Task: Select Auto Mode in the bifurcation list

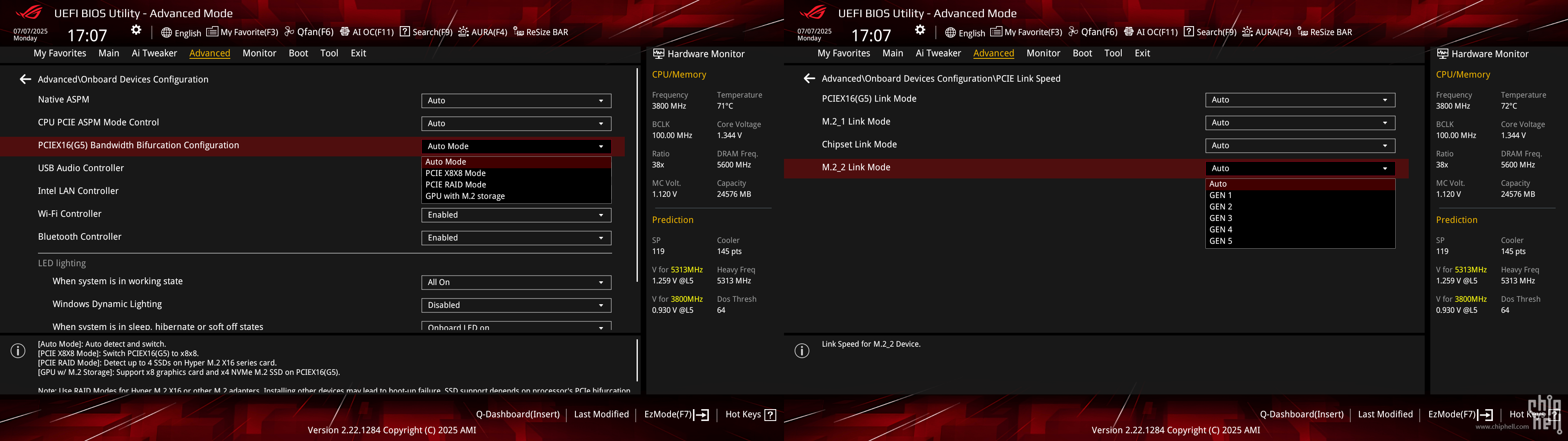Action: (516, 162)
